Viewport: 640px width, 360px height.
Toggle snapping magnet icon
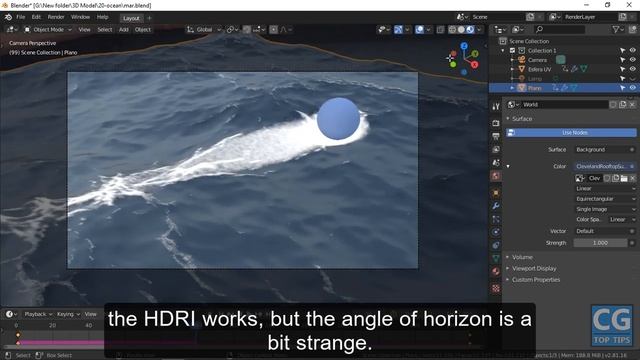(247, 29)
